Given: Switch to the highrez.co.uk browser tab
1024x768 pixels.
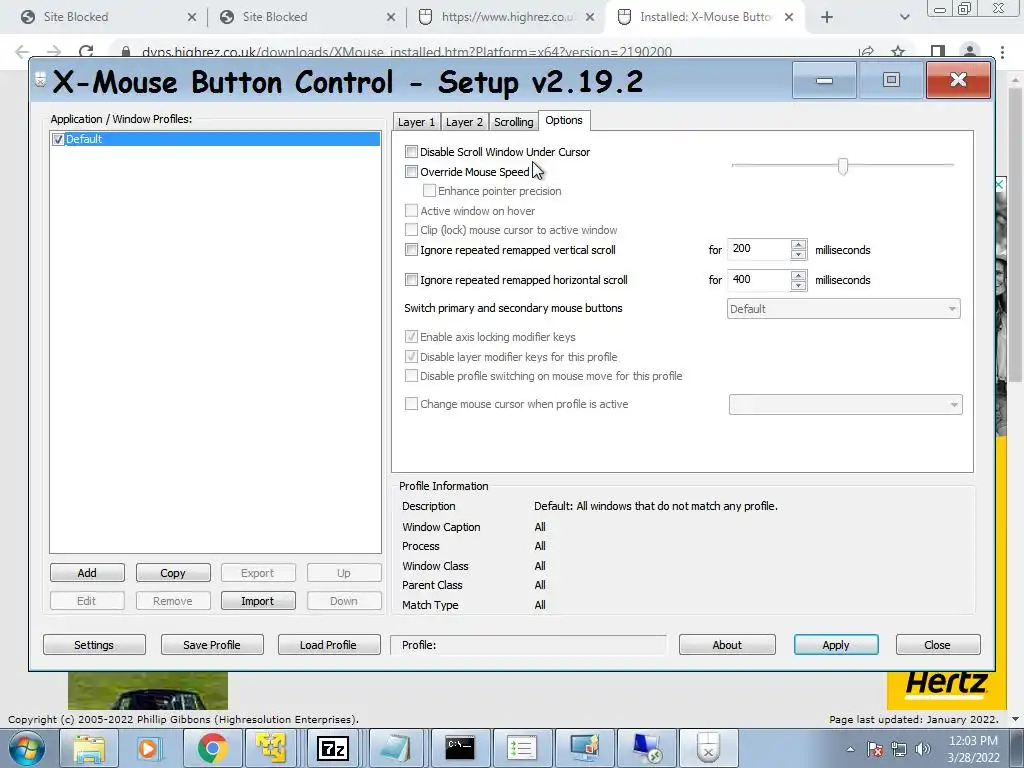Looking at the screenshot, I should (506, 17).
